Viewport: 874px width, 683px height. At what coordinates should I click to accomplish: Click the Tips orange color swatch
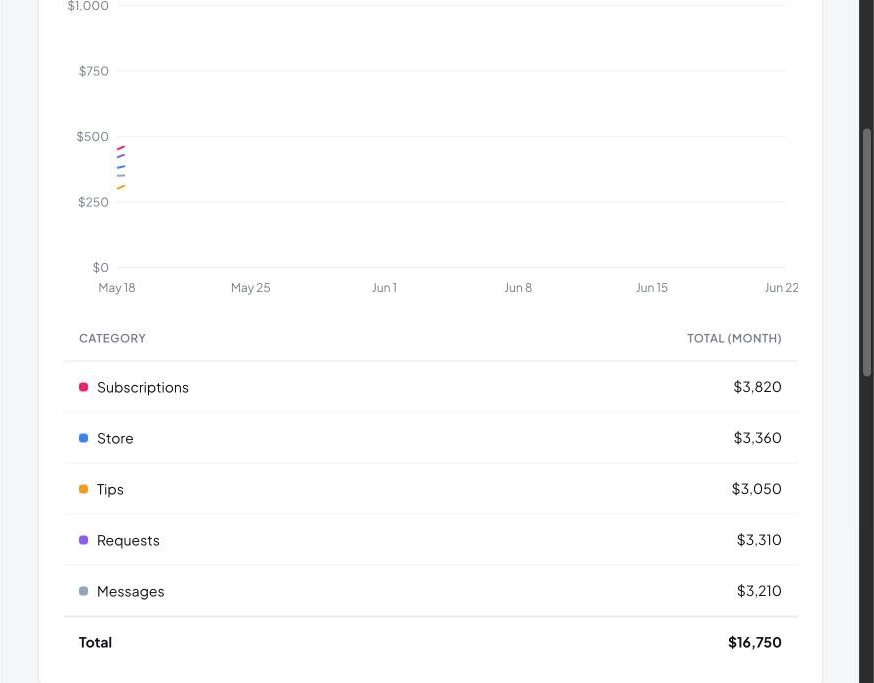(x=84, y=489)
